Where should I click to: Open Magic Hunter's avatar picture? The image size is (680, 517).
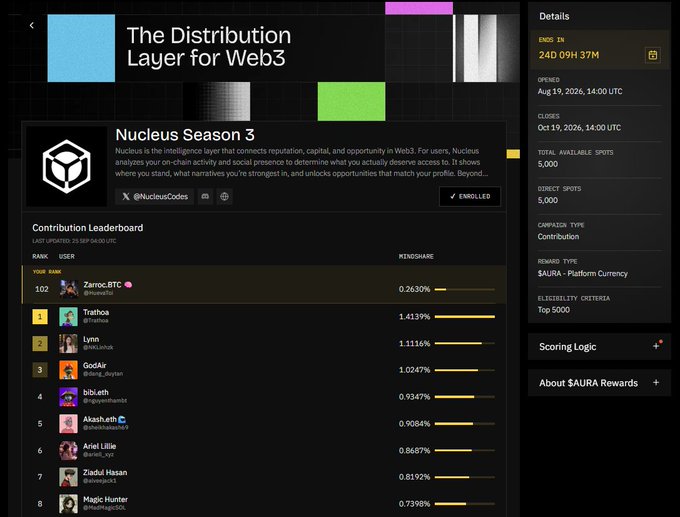69,504
